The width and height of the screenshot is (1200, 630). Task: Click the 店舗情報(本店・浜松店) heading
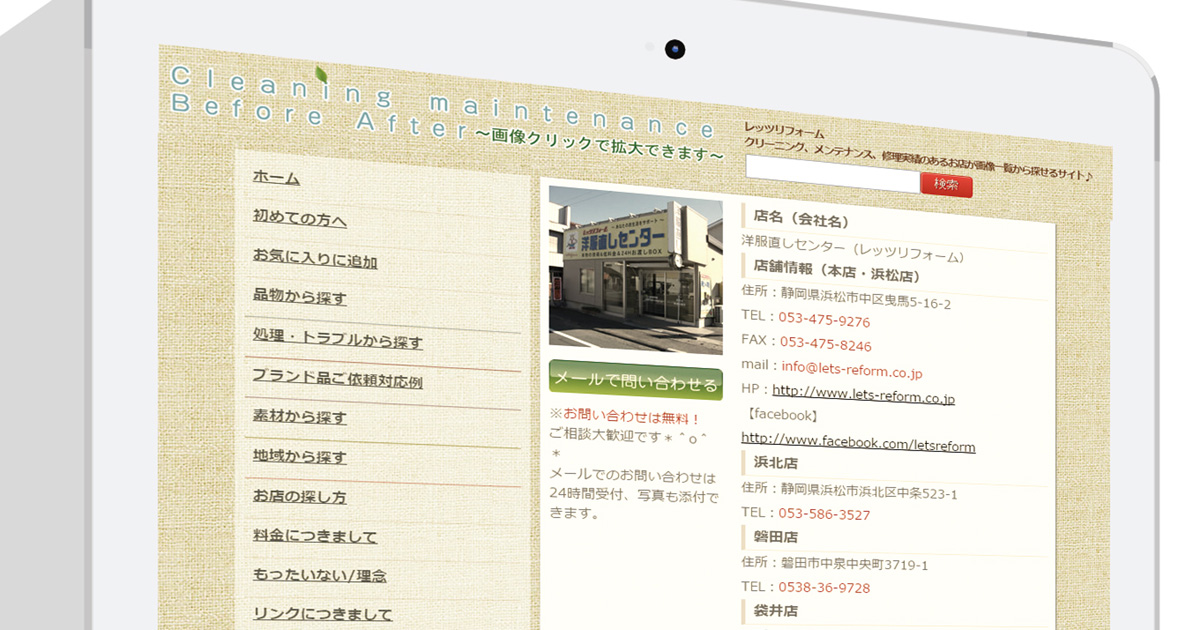click(x=836, y=271)
